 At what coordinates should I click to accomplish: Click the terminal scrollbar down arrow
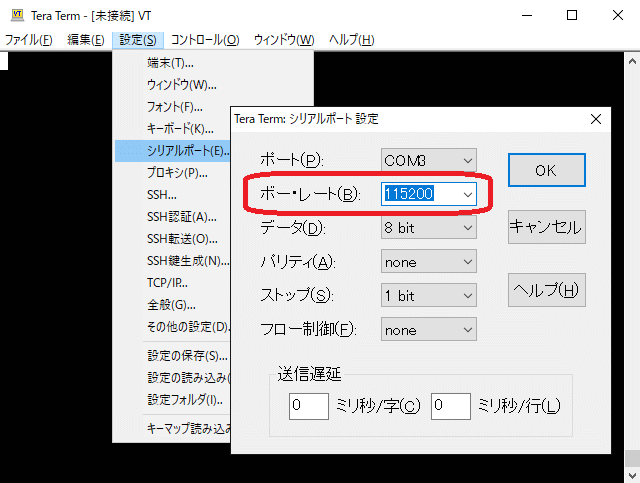click(632, 475)
